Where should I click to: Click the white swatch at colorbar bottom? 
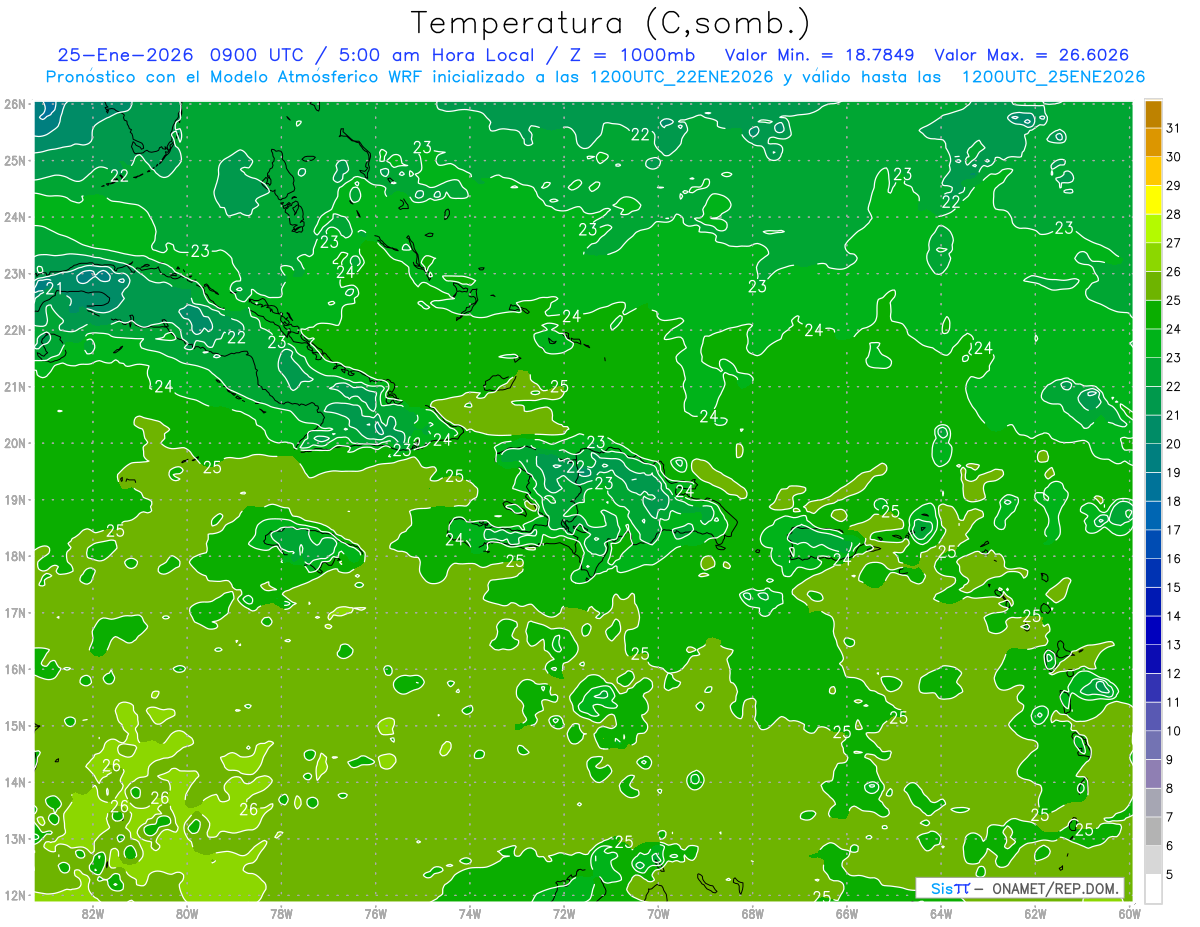pyautogui.click(x=1153, y=888)
